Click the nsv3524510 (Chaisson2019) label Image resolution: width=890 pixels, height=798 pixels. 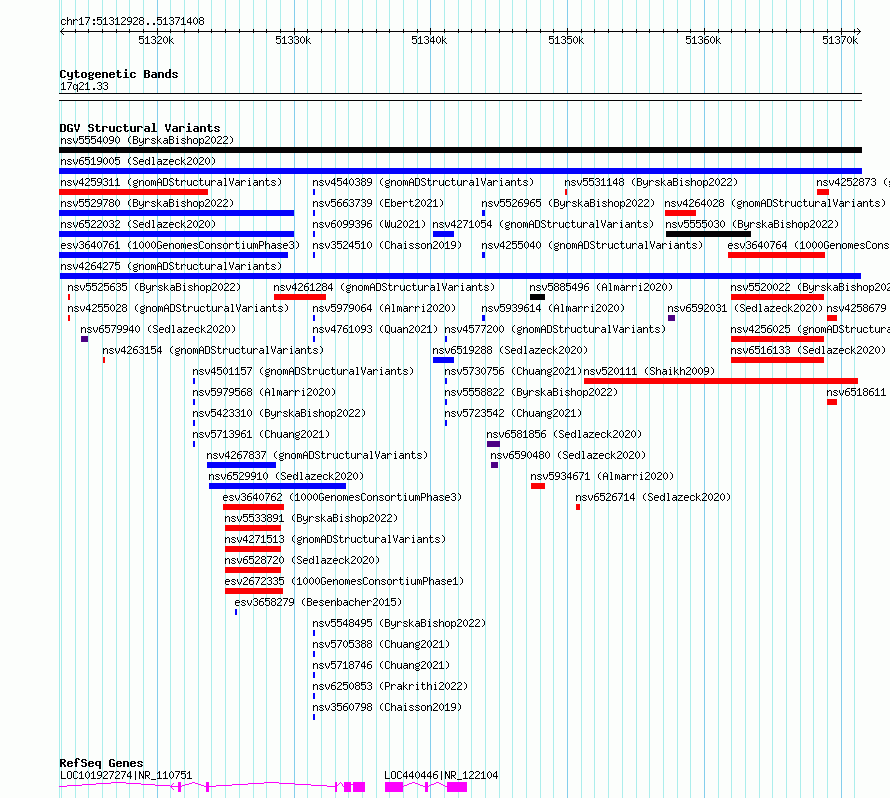pyautogui.click(x=387, y=245)
